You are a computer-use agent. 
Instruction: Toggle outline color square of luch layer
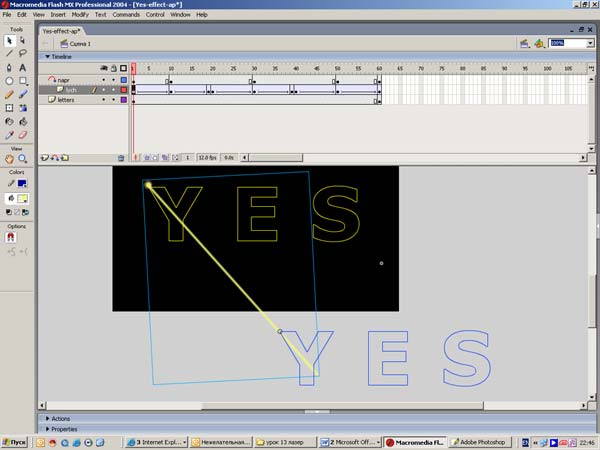point(123,90)
